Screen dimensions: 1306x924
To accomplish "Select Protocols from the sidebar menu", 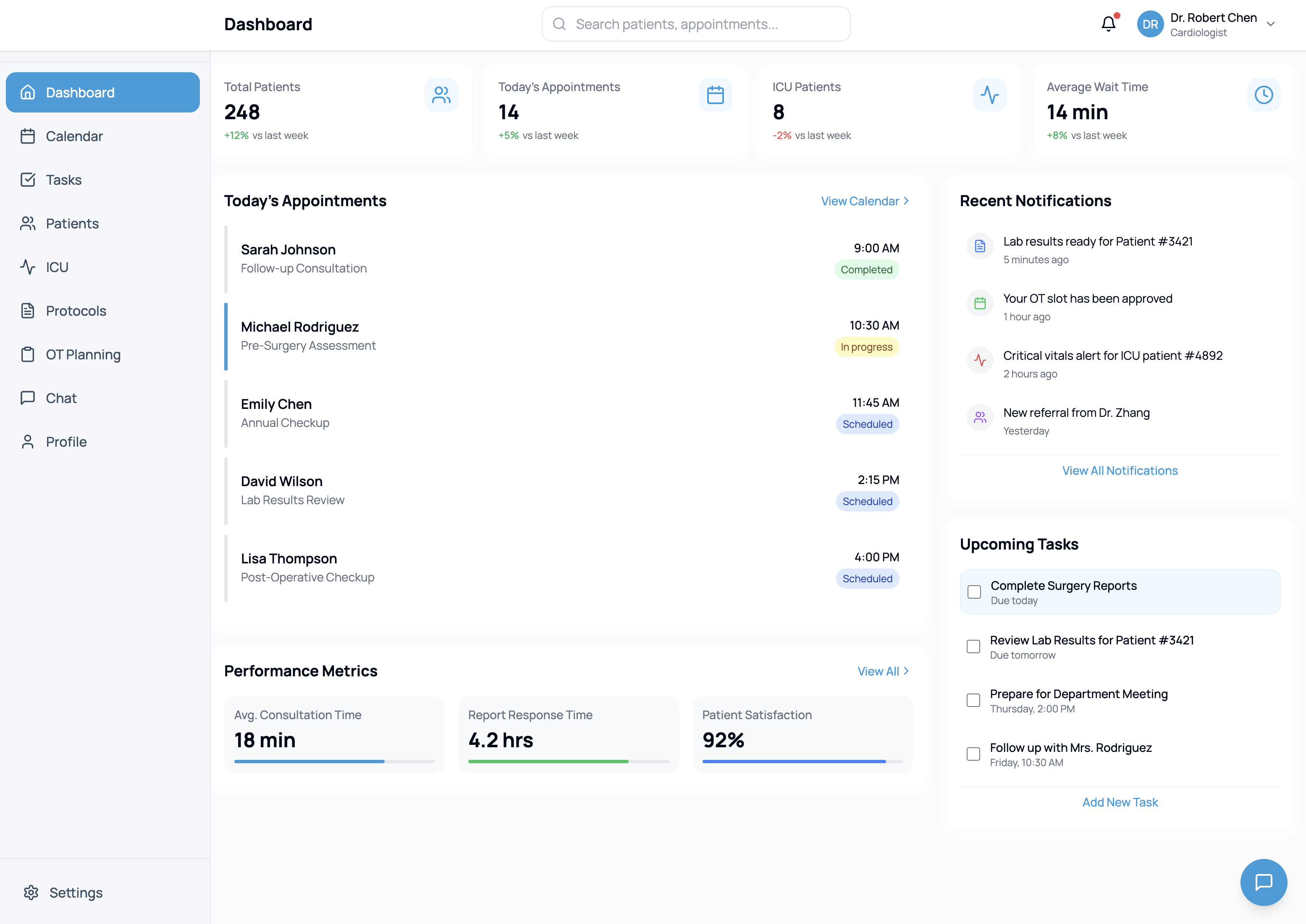I will [x=76, y=311].
